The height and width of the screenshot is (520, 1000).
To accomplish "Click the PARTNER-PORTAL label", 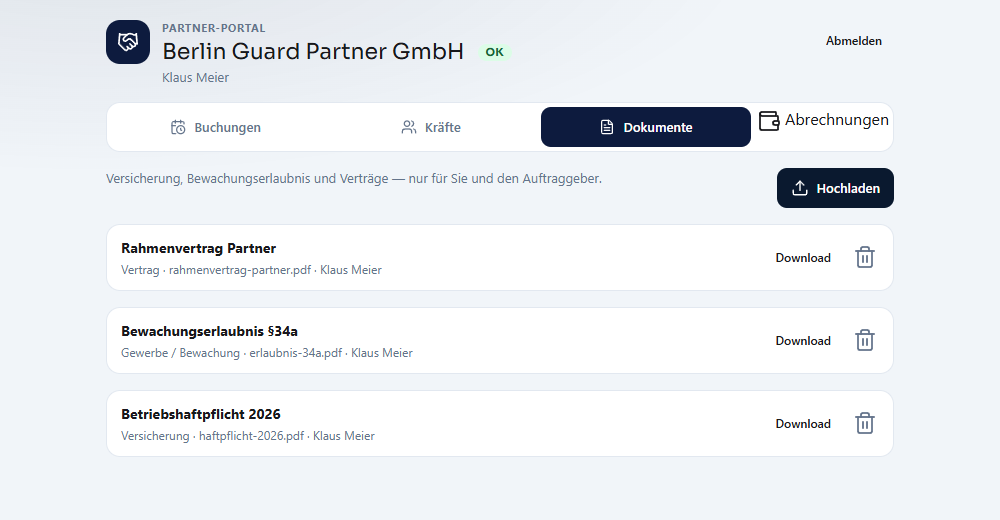I will pos(214,28).
